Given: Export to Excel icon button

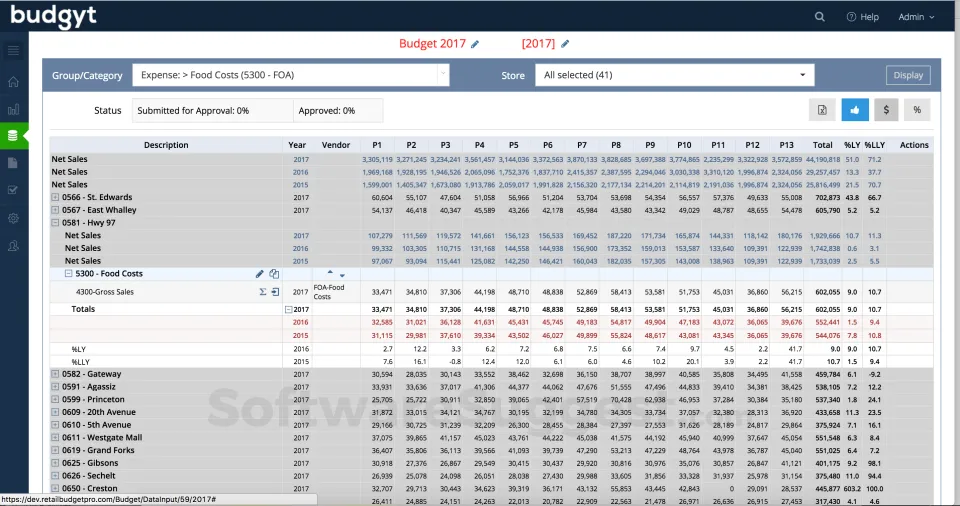Looking at the screenshot, I should [822, 110].
